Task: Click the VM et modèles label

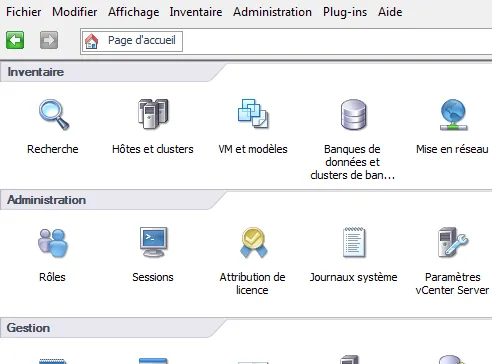Action: tap(253, 149)
